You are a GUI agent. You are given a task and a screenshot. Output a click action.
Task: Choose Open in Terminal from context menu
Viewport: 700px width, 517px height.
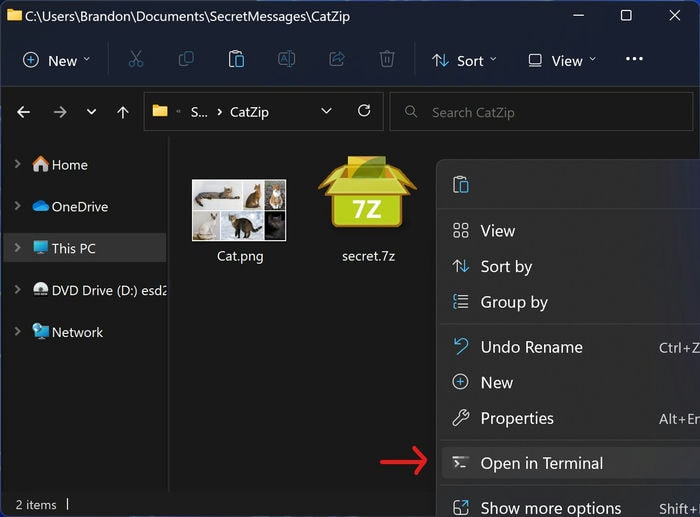point(541,463)
